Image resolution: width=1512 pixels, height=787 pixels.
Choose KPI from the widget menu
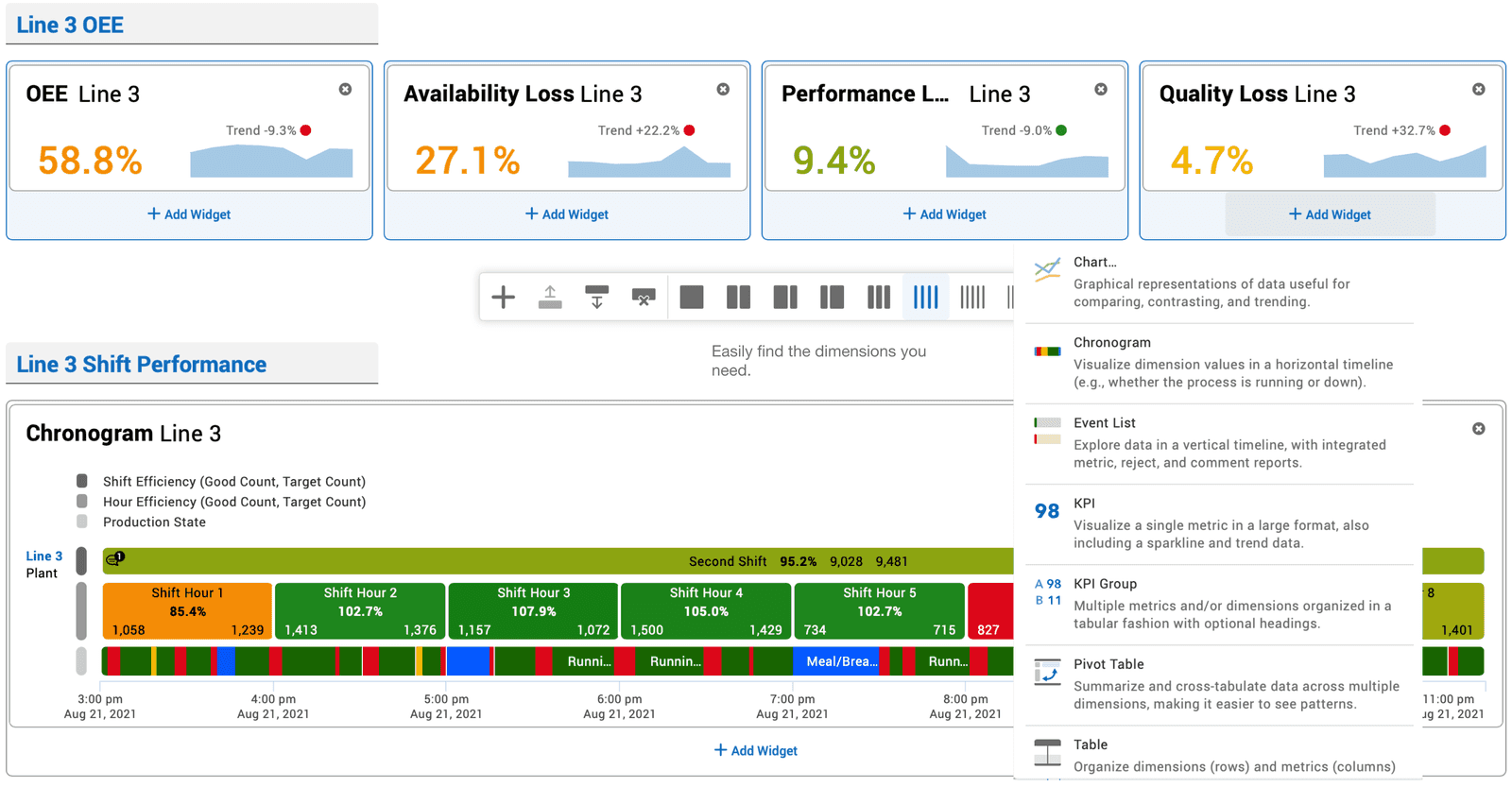(x=1219, y=523)
